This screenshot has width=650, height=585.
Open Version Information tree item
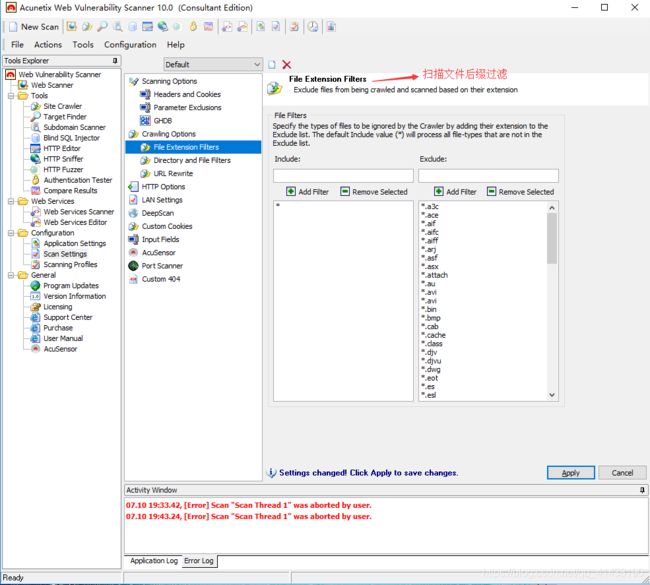pyautogui.click(x=75, y=296)
